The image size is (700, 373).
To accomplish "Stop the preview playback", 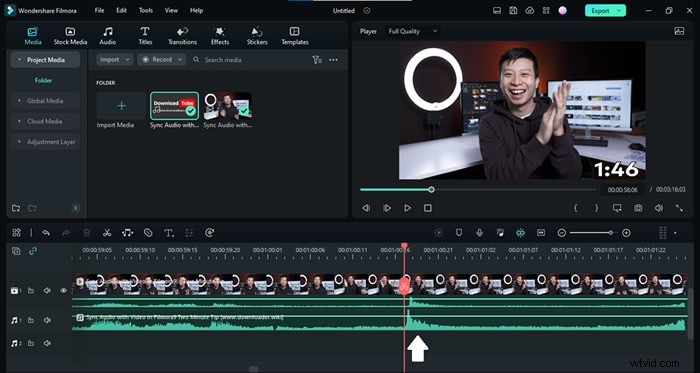I will click(428, 208).
